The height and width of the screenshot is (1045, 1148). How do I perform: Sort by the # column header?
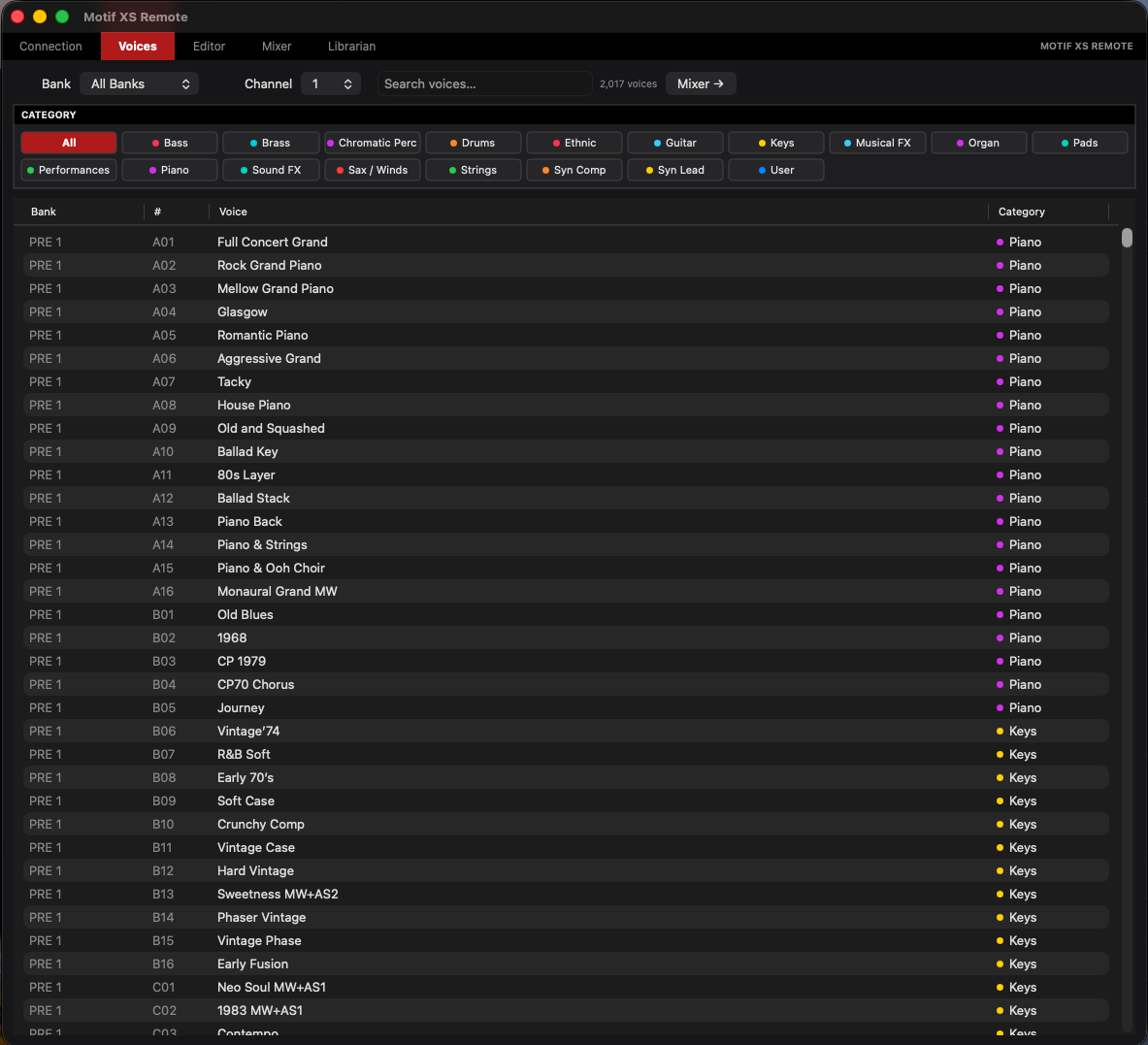pos(177,212)
